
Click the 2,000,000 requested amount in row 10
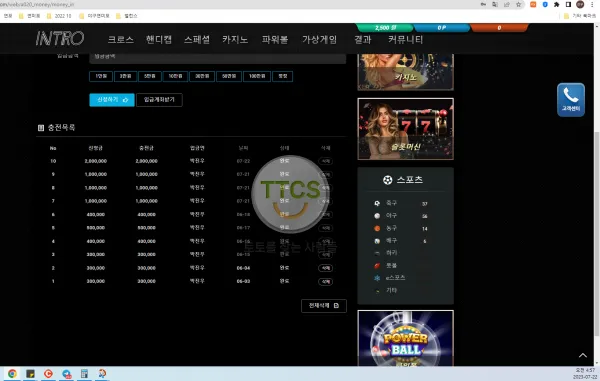[x=96, y=161]
